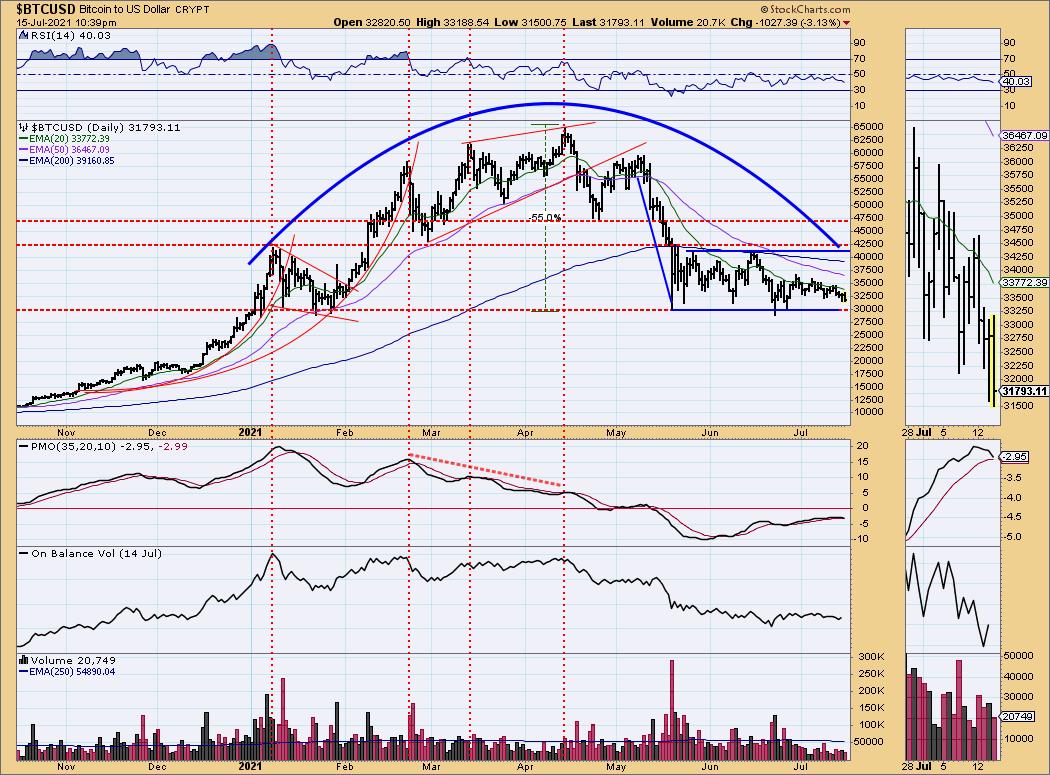Click the 27500 price axis label
The image size is (1050, 775).
click(x=868, y=322)
